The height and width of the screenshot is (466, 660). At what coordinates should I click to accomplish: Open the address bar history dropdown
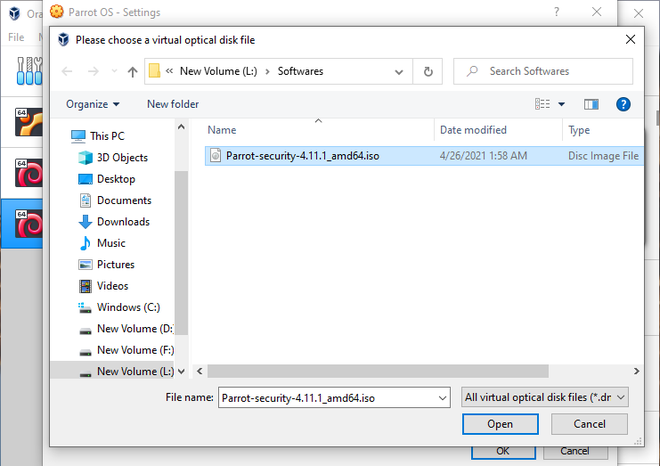pyautogui.click(x=399, y=72)
